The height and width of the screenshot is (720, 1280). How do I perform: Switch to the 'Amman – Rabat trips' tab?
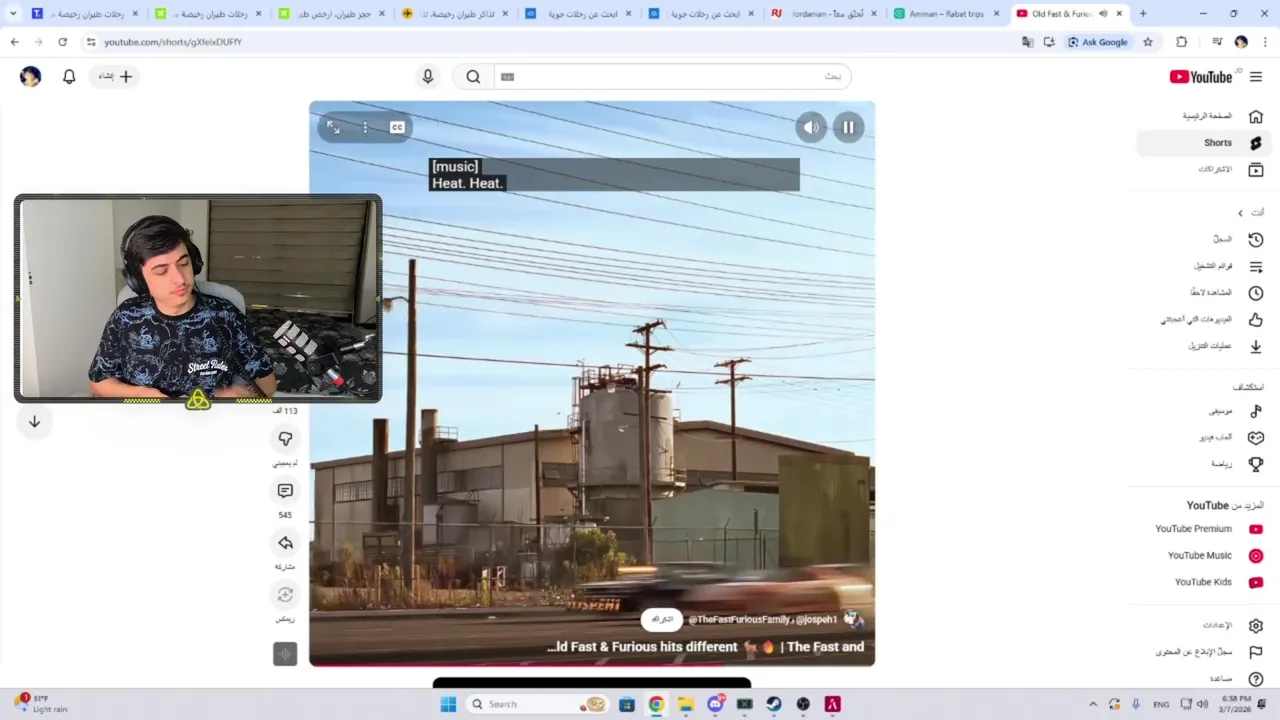tap(946, 14)
